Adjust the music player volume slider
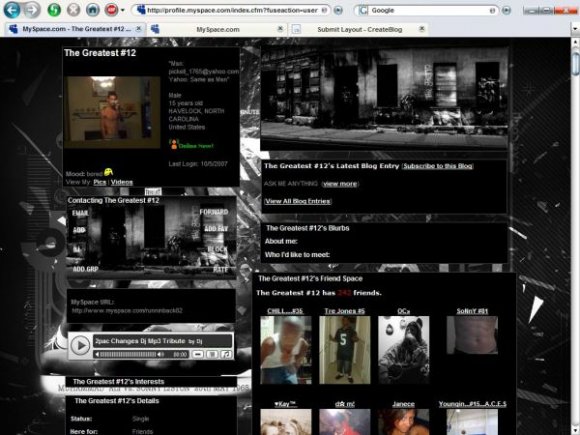Viewport: 580px width, 435px height. [128, 354]
